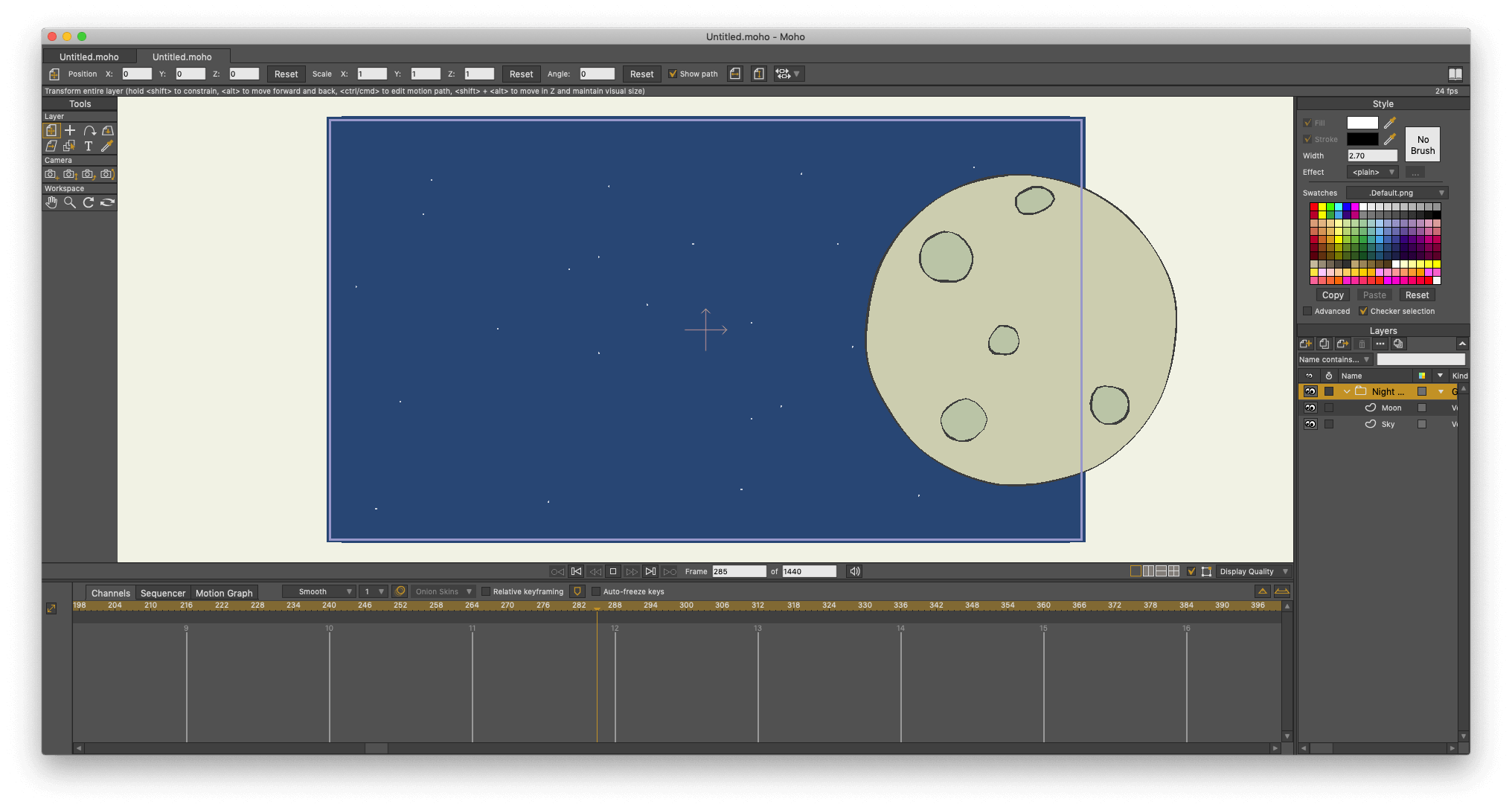Choose the Insert Text tool
This screenshot has height=810, width=1512.
(x=88, y=146)
